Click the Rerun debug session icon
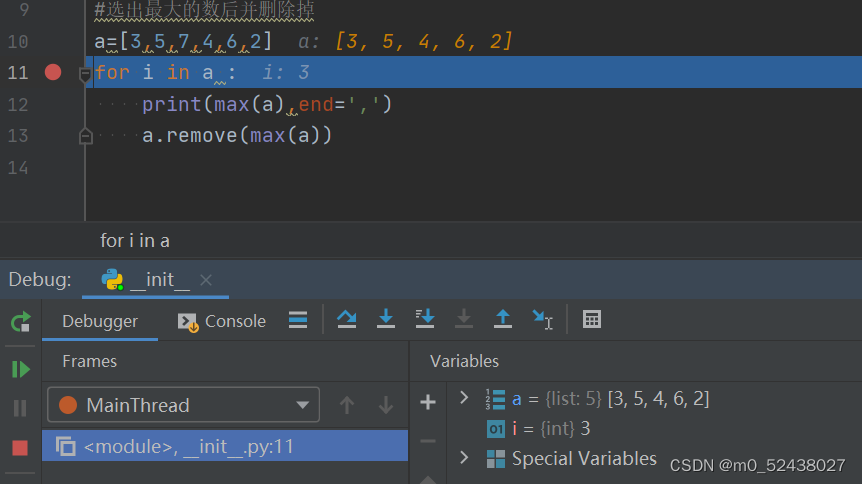862x484 pixels. (x=20, y=322)
